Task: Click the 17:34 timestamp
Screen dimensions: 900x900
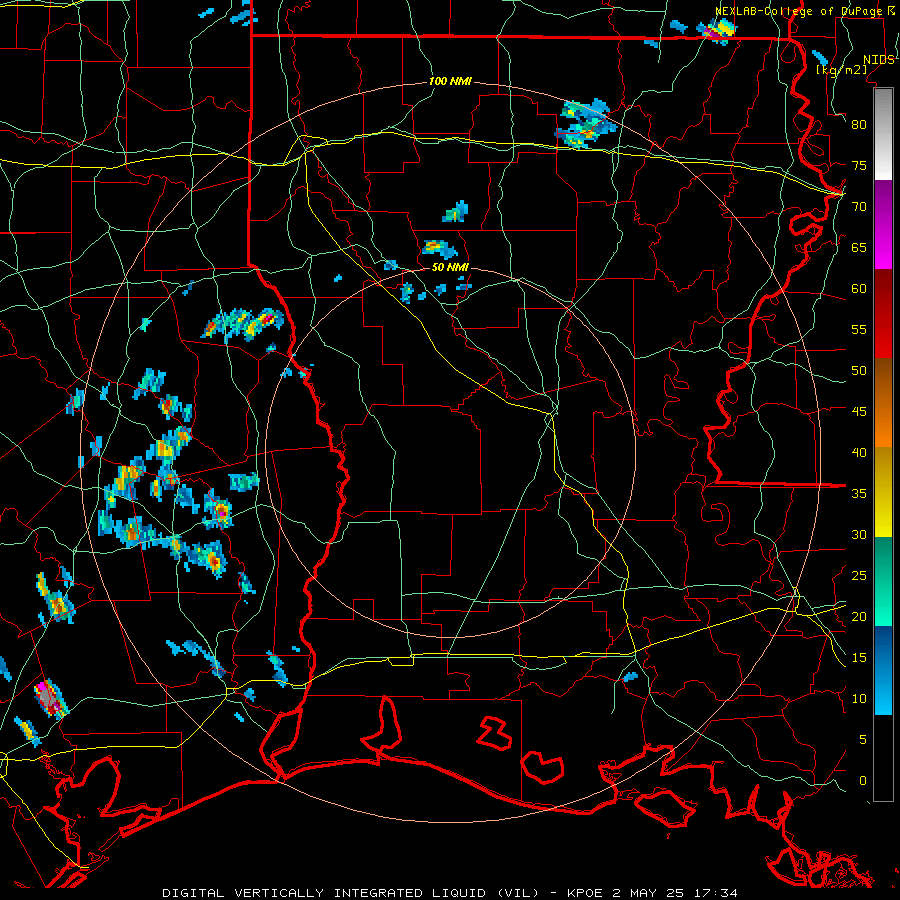Action: (715, 893)
